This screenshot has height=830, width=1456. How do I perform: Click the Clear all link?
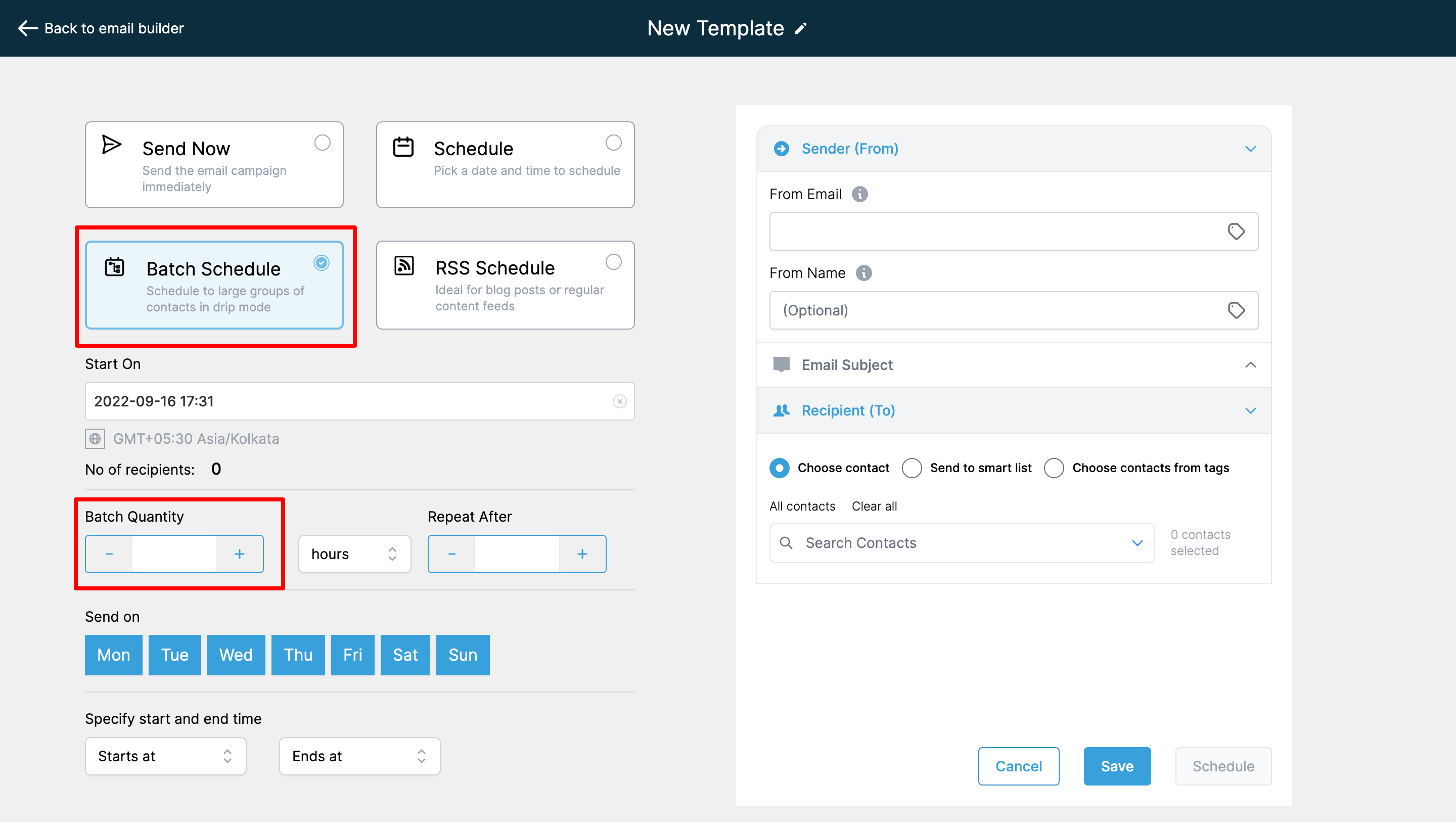[874, 506]
